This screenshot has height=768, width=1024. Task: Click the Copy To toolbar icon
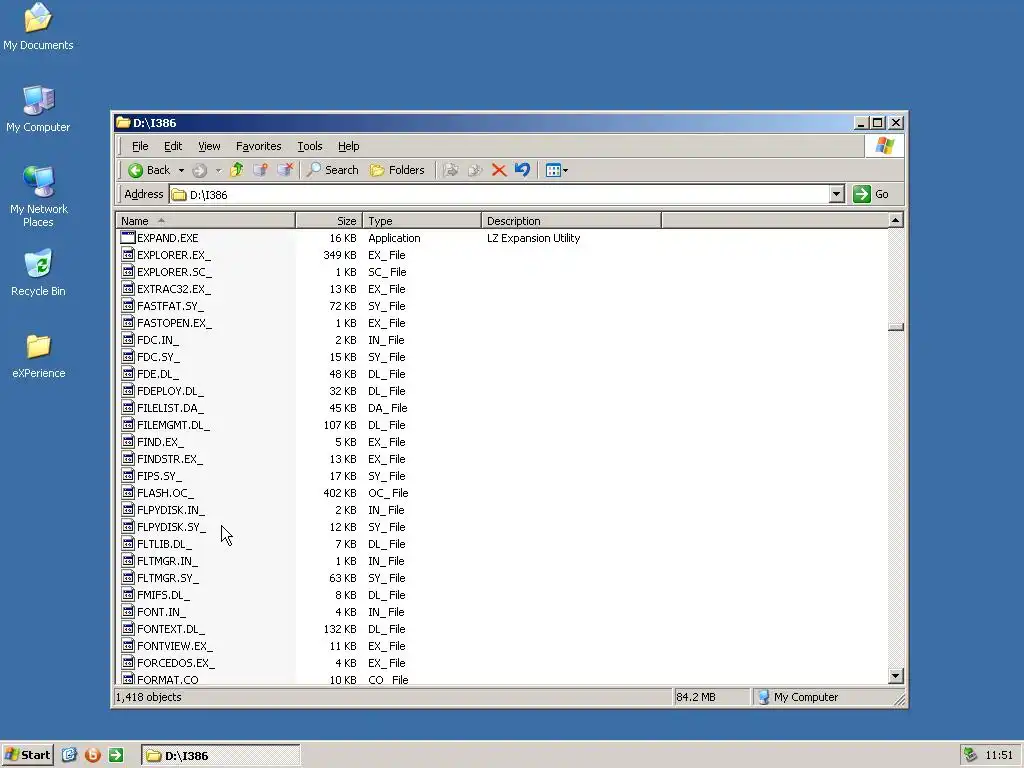[x=475, y=170]
